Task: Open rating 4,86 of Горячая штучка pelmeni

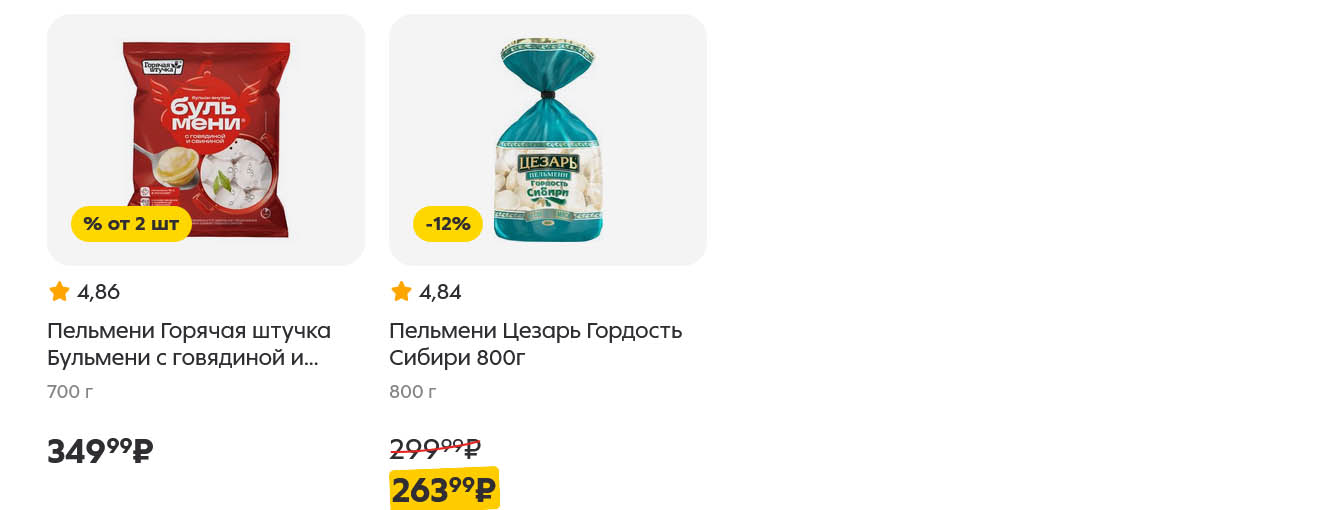Action: click(98, 292)
